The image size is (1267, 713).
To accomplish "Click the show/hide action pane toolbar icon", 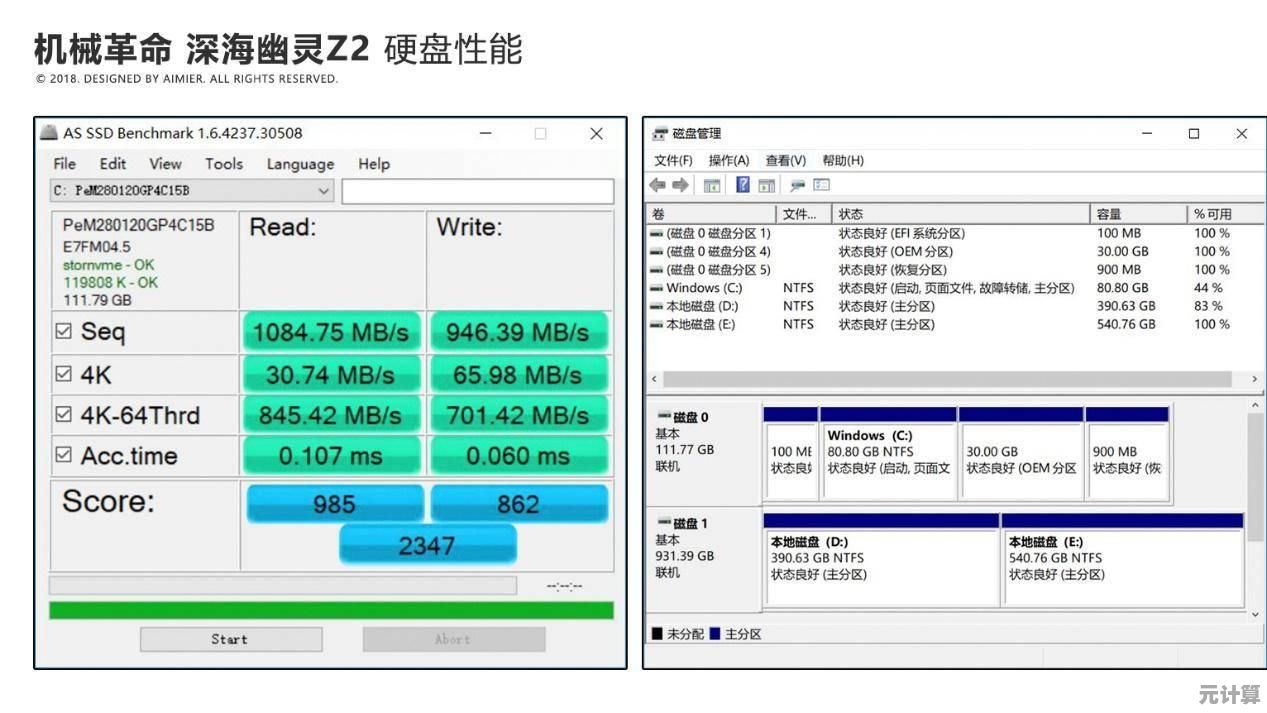I will [x=767, y=185].
